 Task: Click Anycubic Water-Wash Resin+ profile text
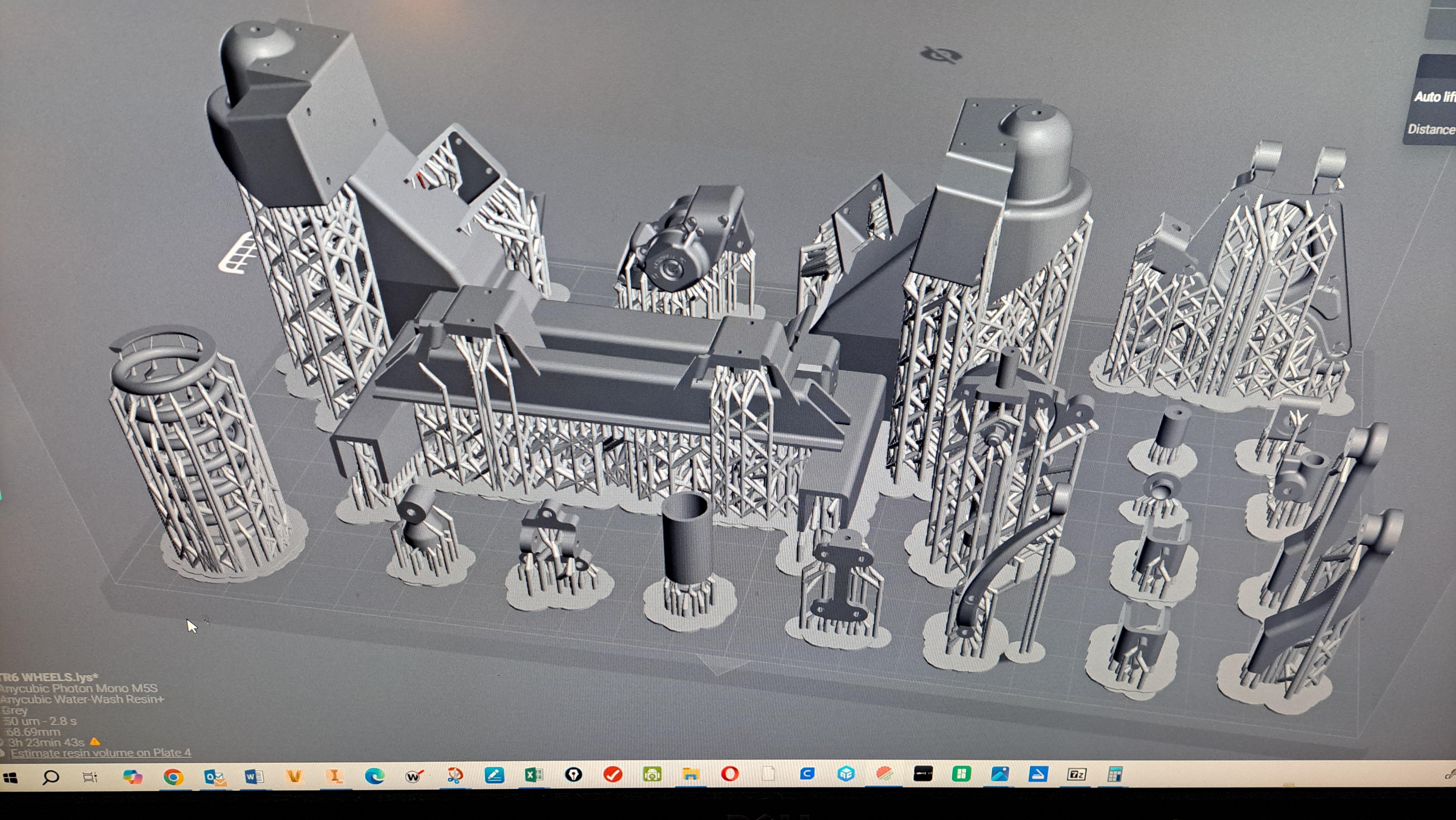pos(82,699)
